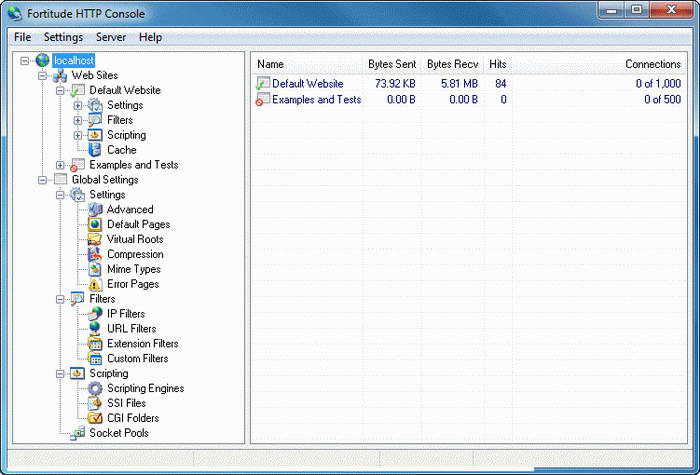Click the Advanced settings icon
This screenshot has width=700, height=475.
(x=95, y=209)
